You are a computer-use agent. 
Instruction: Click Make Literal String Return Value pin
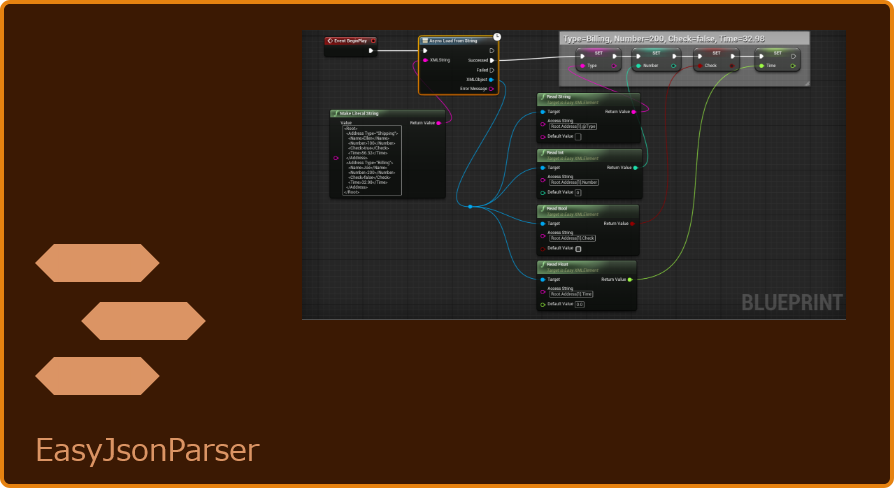pyautogui.click(x=439, y=123)
